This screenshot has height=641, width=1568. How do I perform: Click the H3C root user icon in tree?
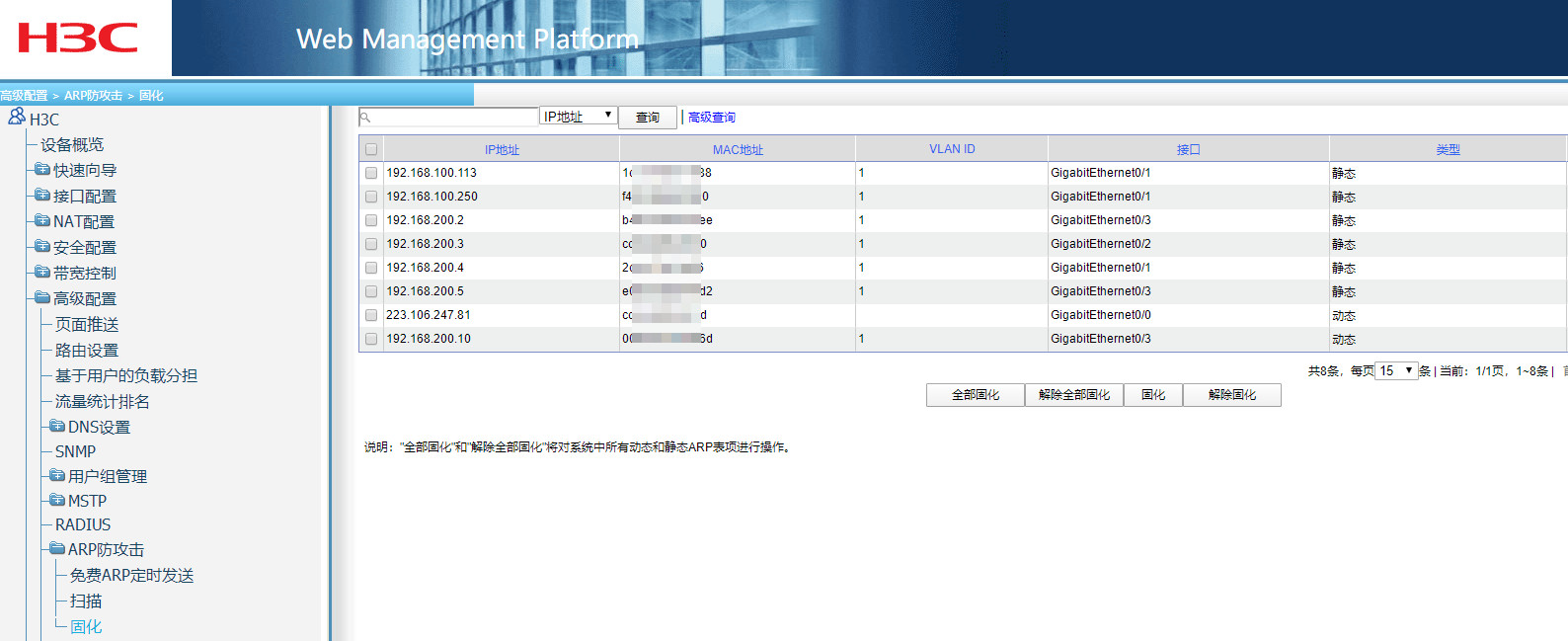[17, 117]
